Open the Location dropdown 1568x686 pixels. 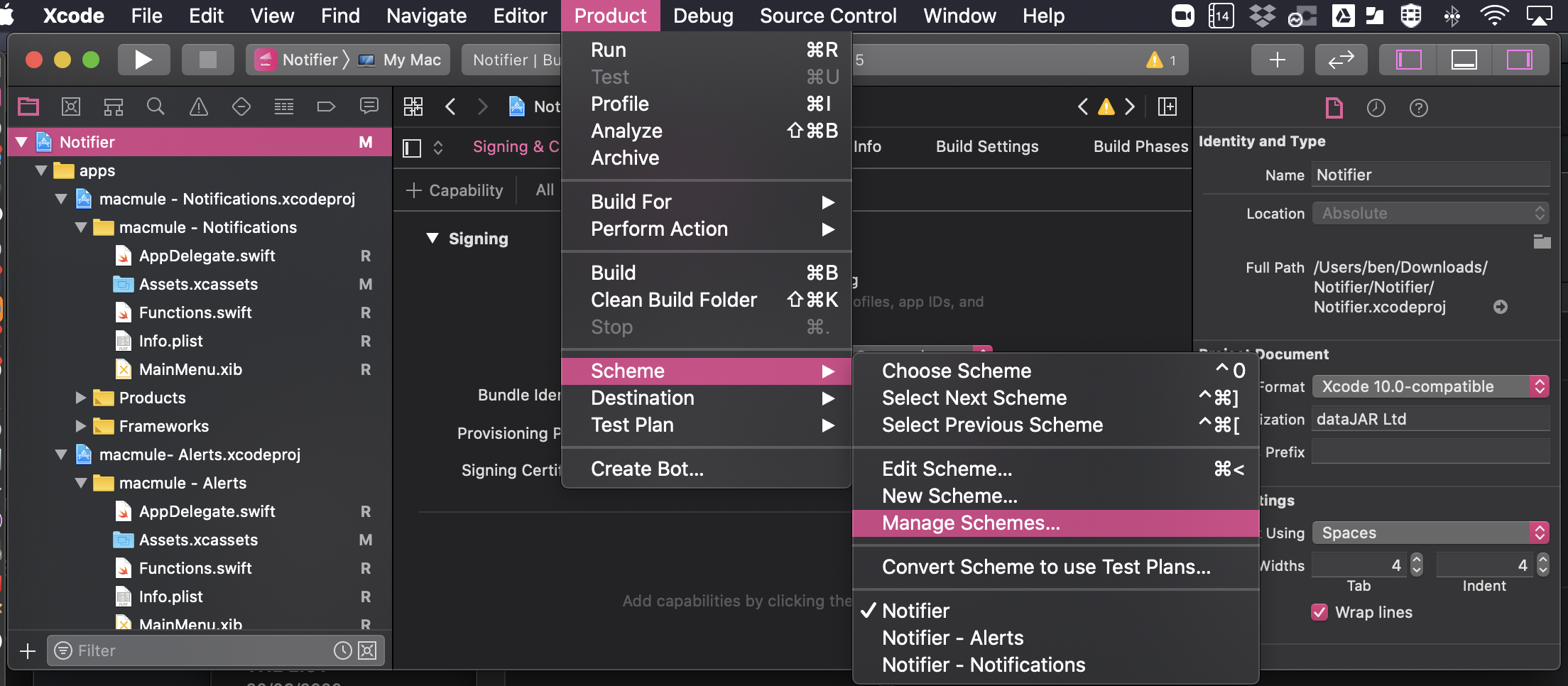point(1430,213)
